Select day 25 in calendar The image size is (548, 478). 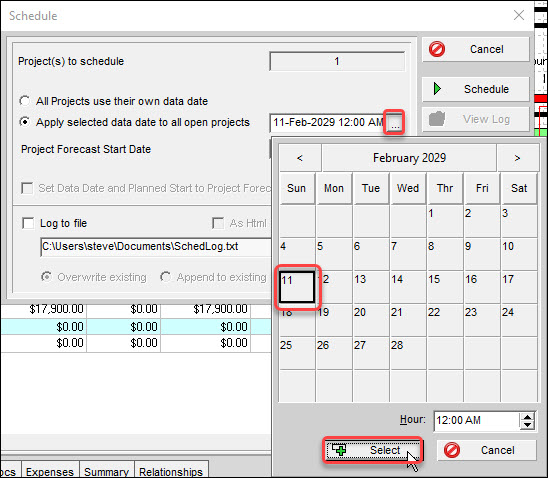point(297,353)
